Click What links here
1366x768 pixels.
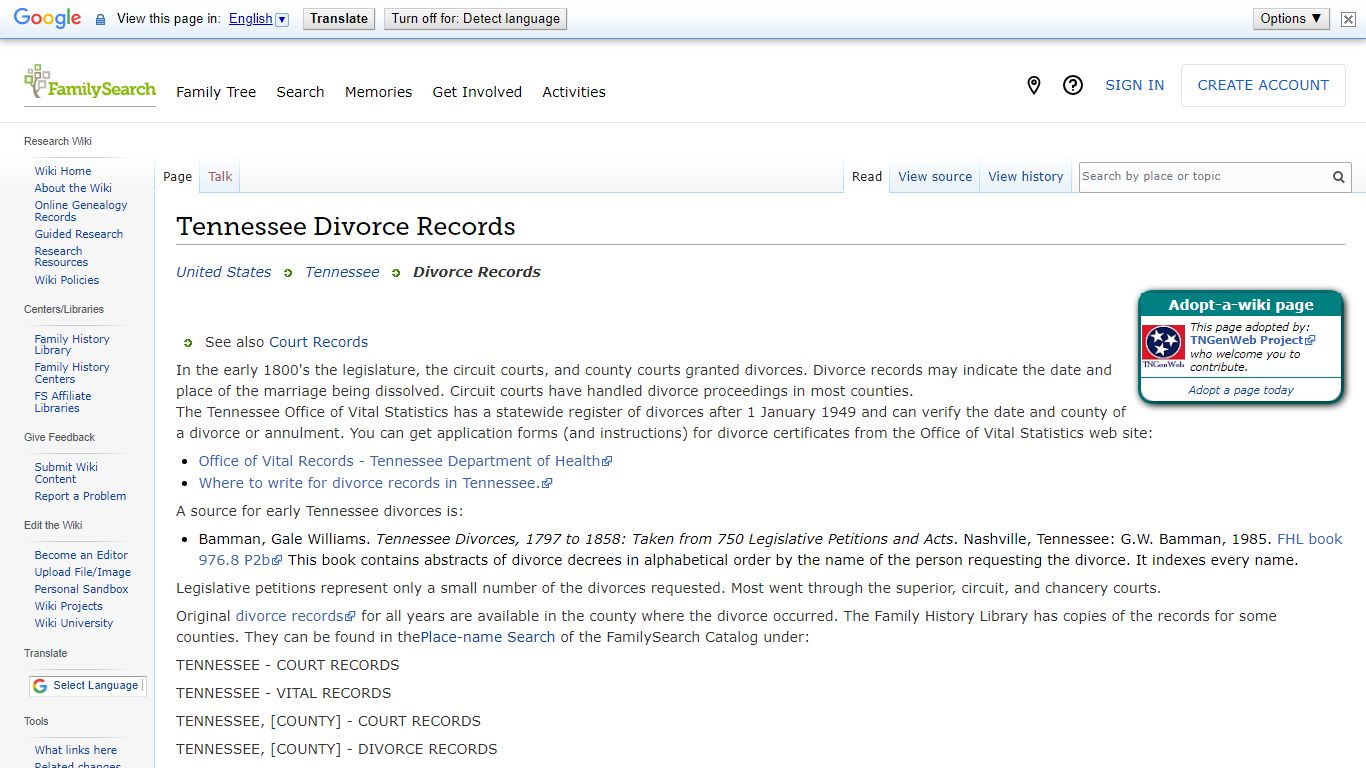[76, 750]
